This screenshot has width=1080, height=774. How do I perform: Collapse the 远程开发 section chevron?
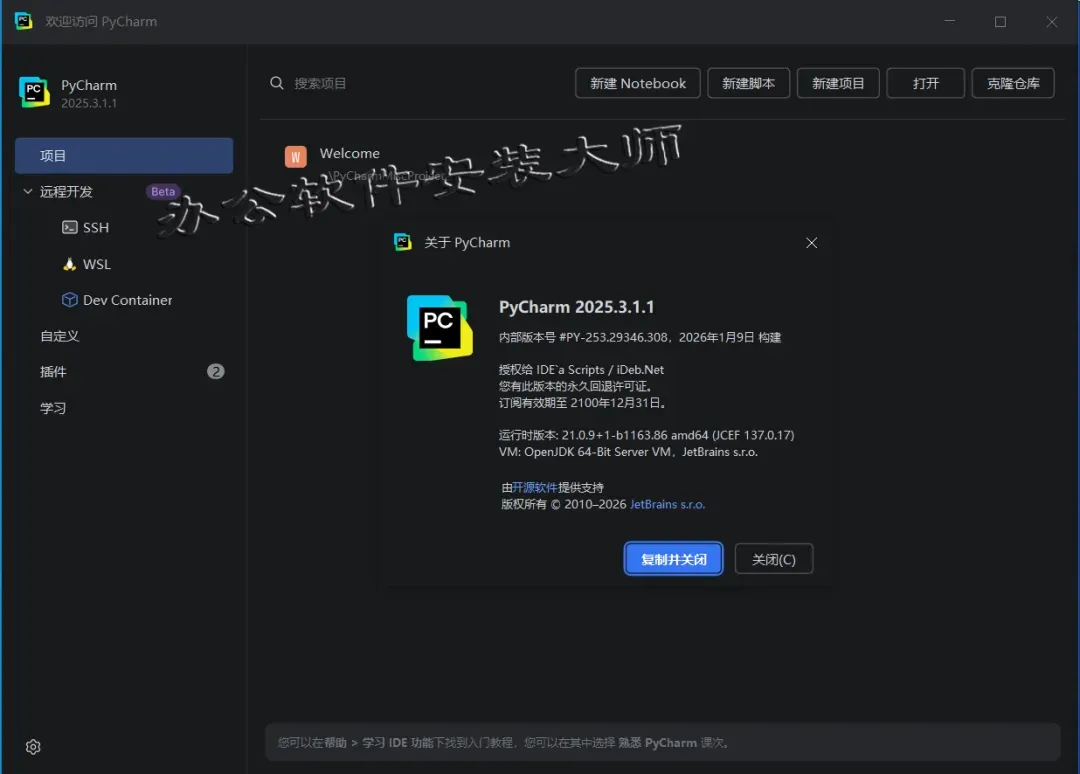tap(28, 191)
